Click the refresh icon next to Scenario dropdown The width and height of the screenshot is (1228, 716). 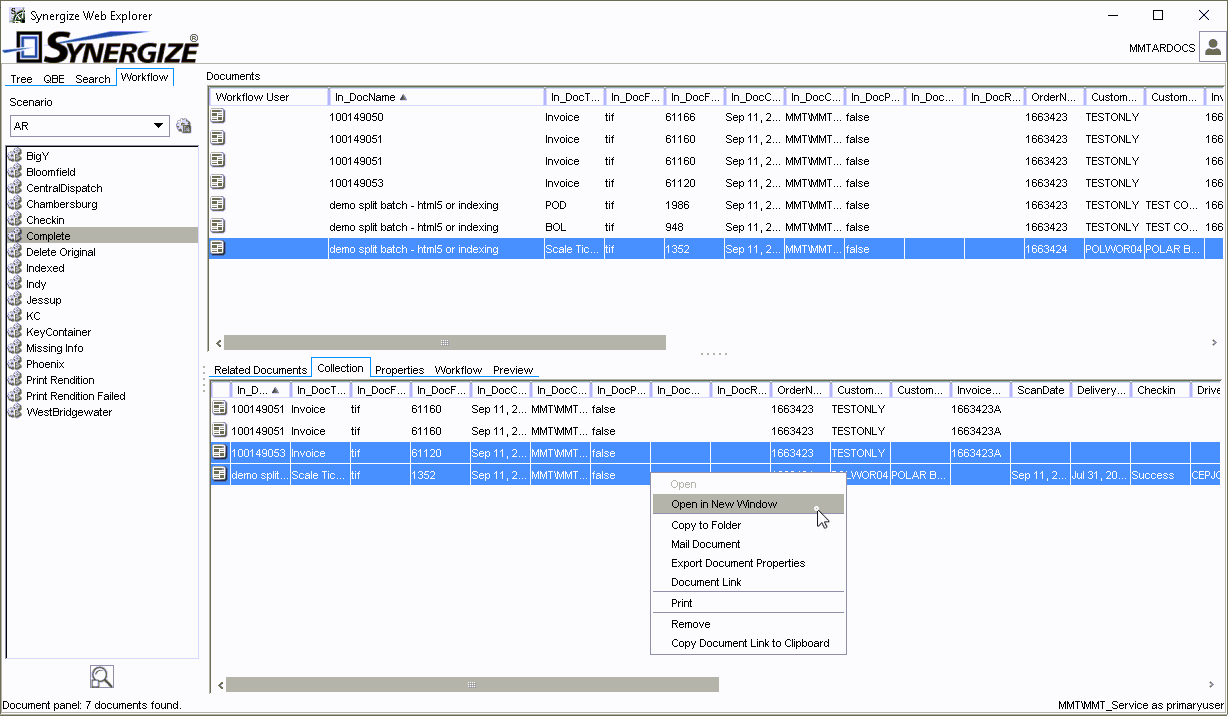[184, 126]
